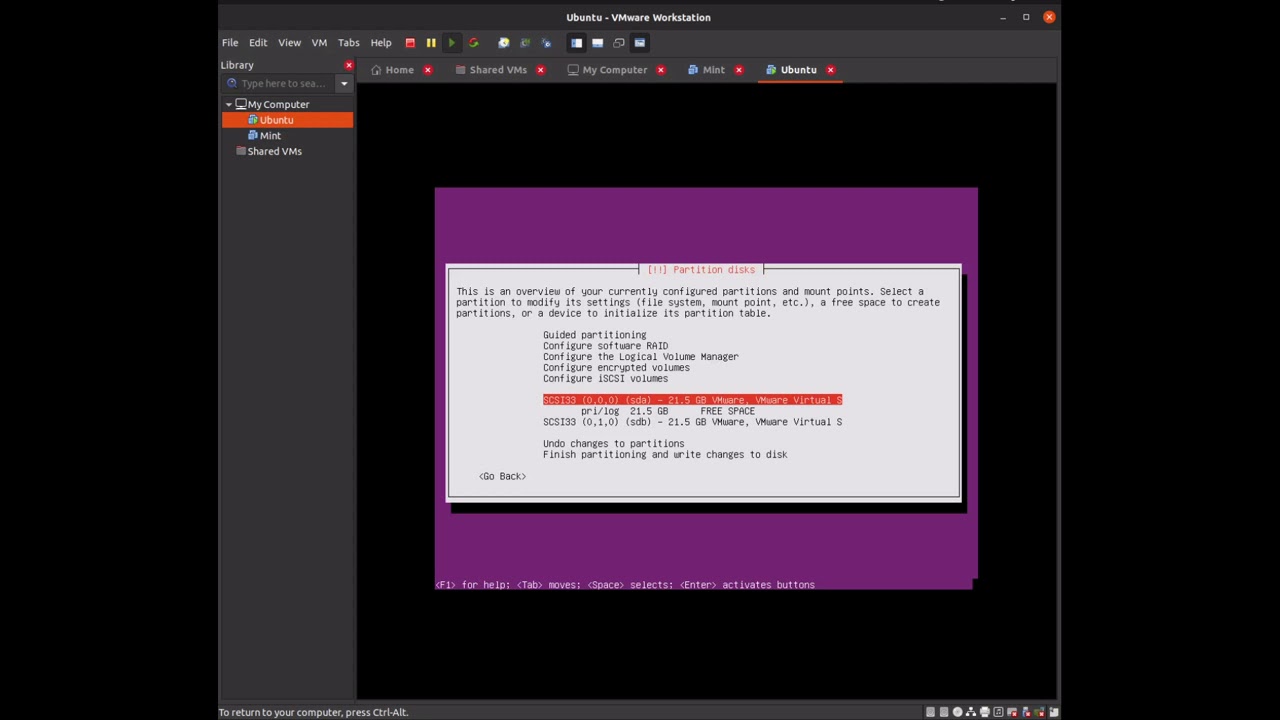Image resolution: width=1280 pixels, height=720 pixels.
Task: Click the CD/DVD drive status bar icon
Action: point(958,712)
